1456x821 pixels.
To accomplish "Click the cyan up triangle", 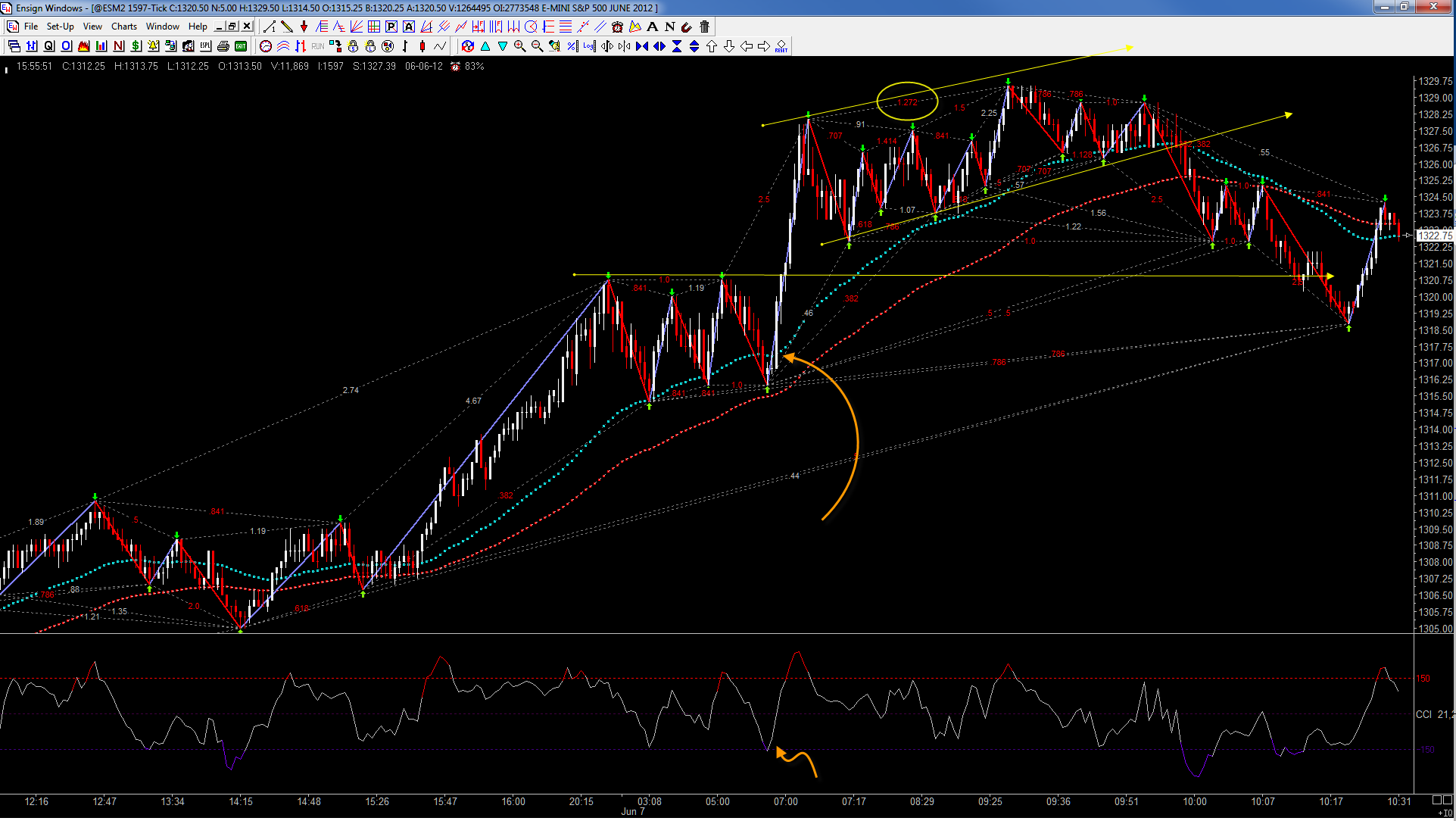I will click(x=485, y=46).
